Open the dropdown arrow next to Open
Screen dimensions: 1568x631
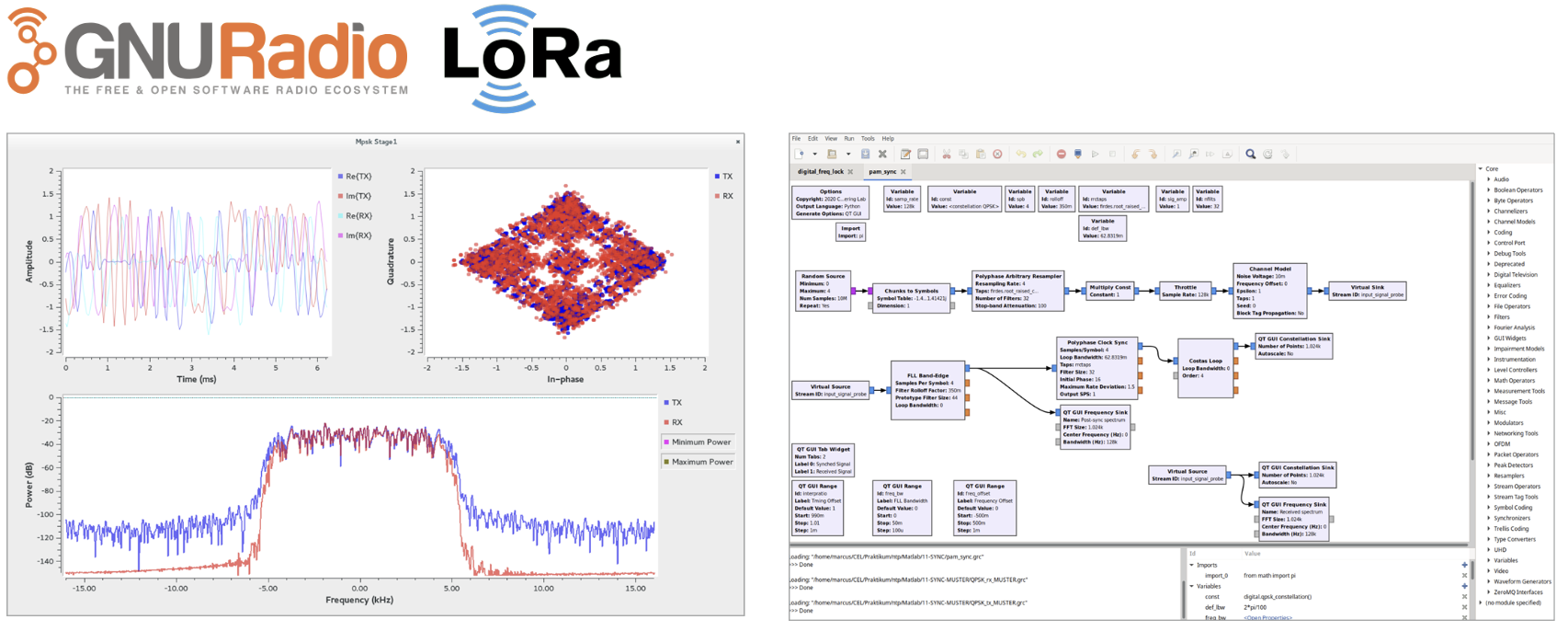click(847, 155)
